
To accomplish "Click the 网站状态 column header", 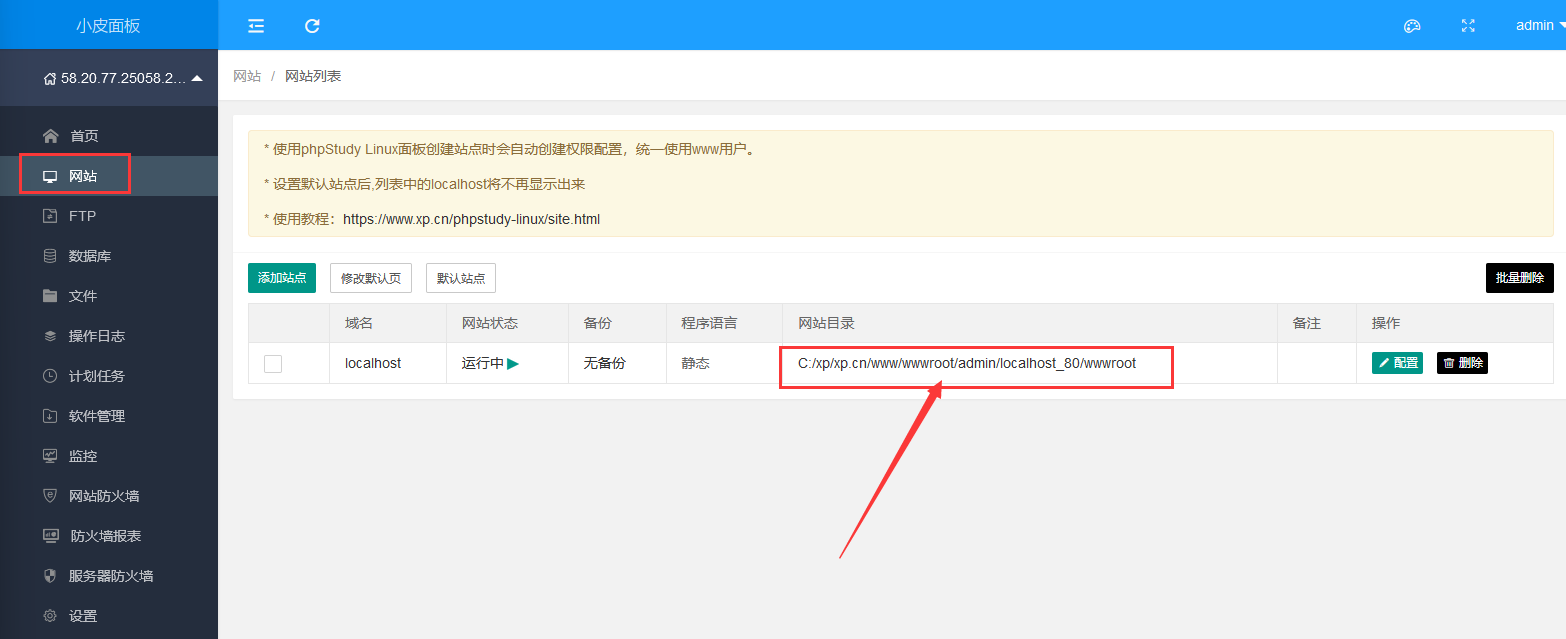I will (490, 323).
